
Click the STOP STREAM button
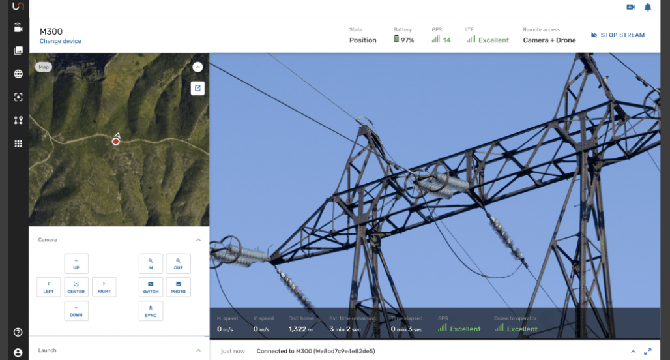618,35
